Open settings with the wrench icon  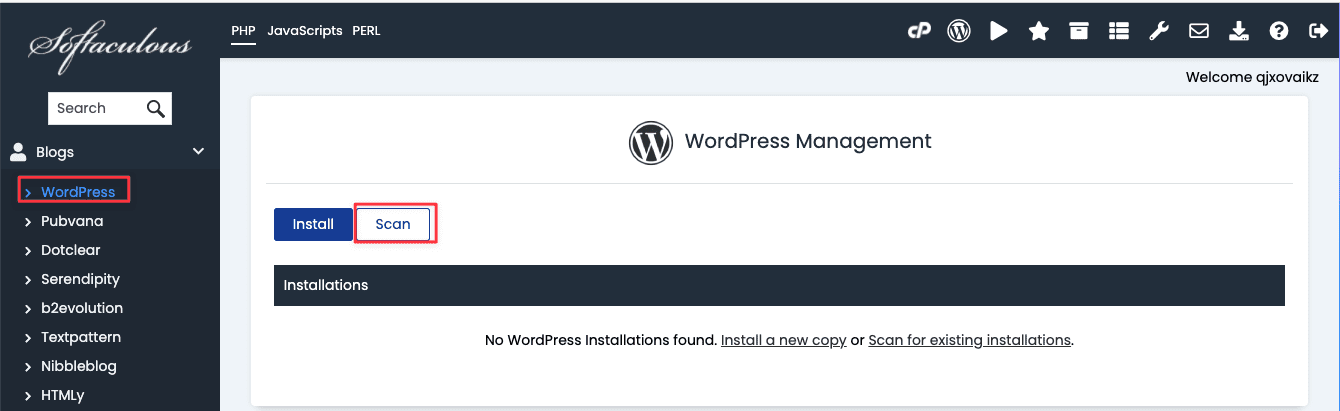(x=1159, y=31)
